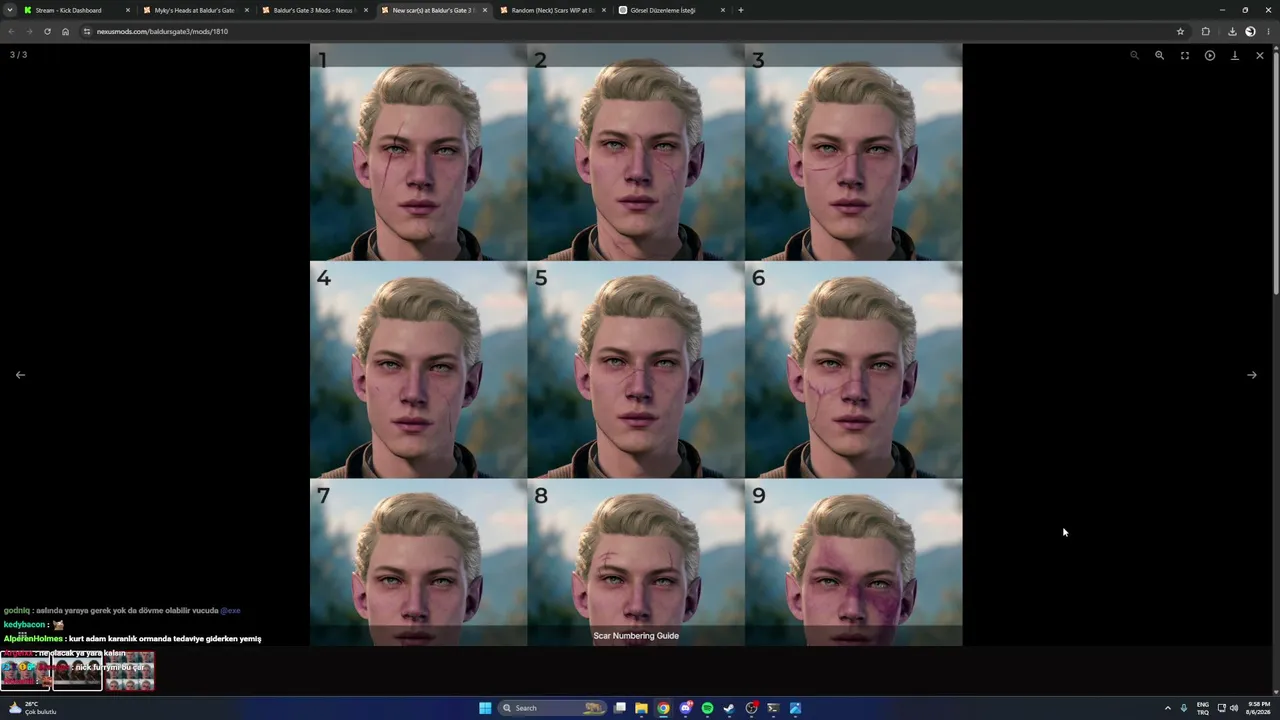1280x720 pixels.
Task: Open Discord from the taskbar
Action: [685, 708]
